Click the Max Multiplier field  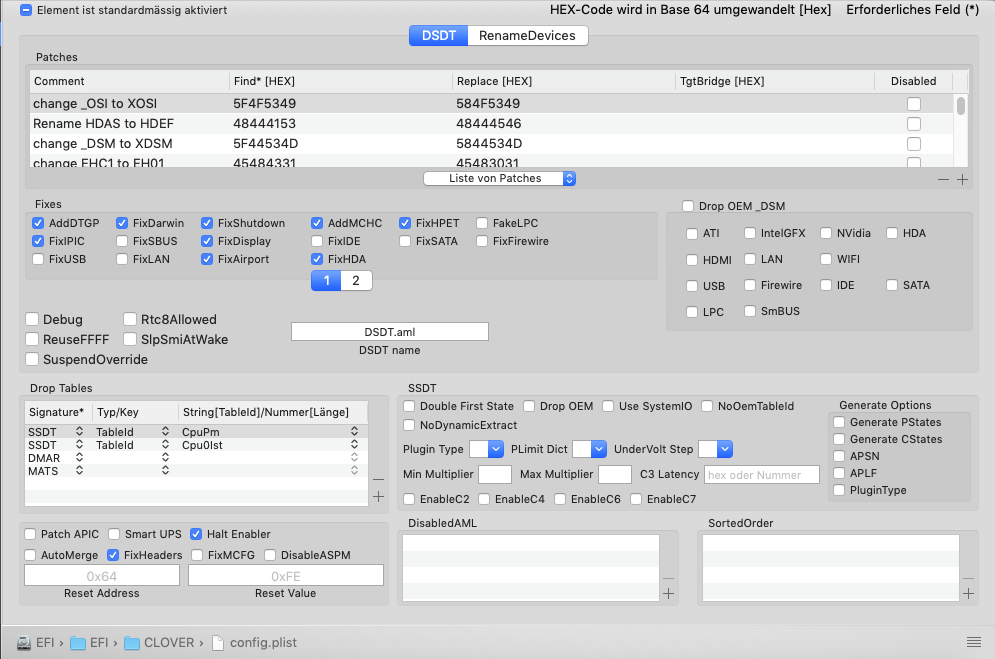tap(615, 474)
